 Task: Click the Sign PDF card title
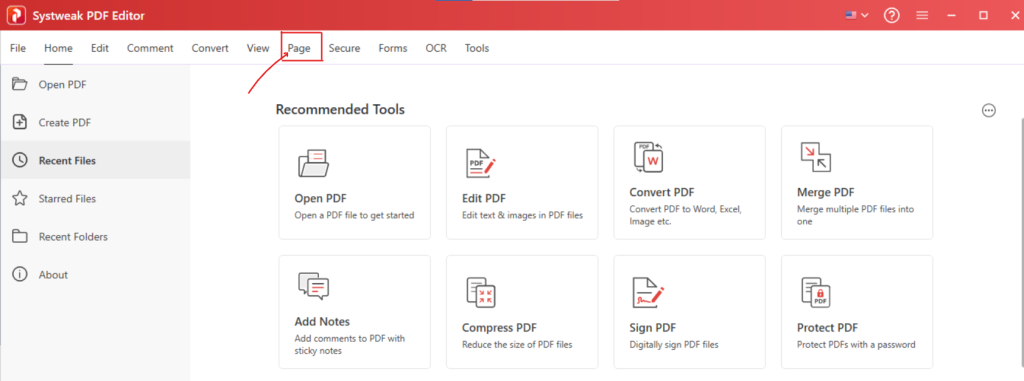coord(652,328)
